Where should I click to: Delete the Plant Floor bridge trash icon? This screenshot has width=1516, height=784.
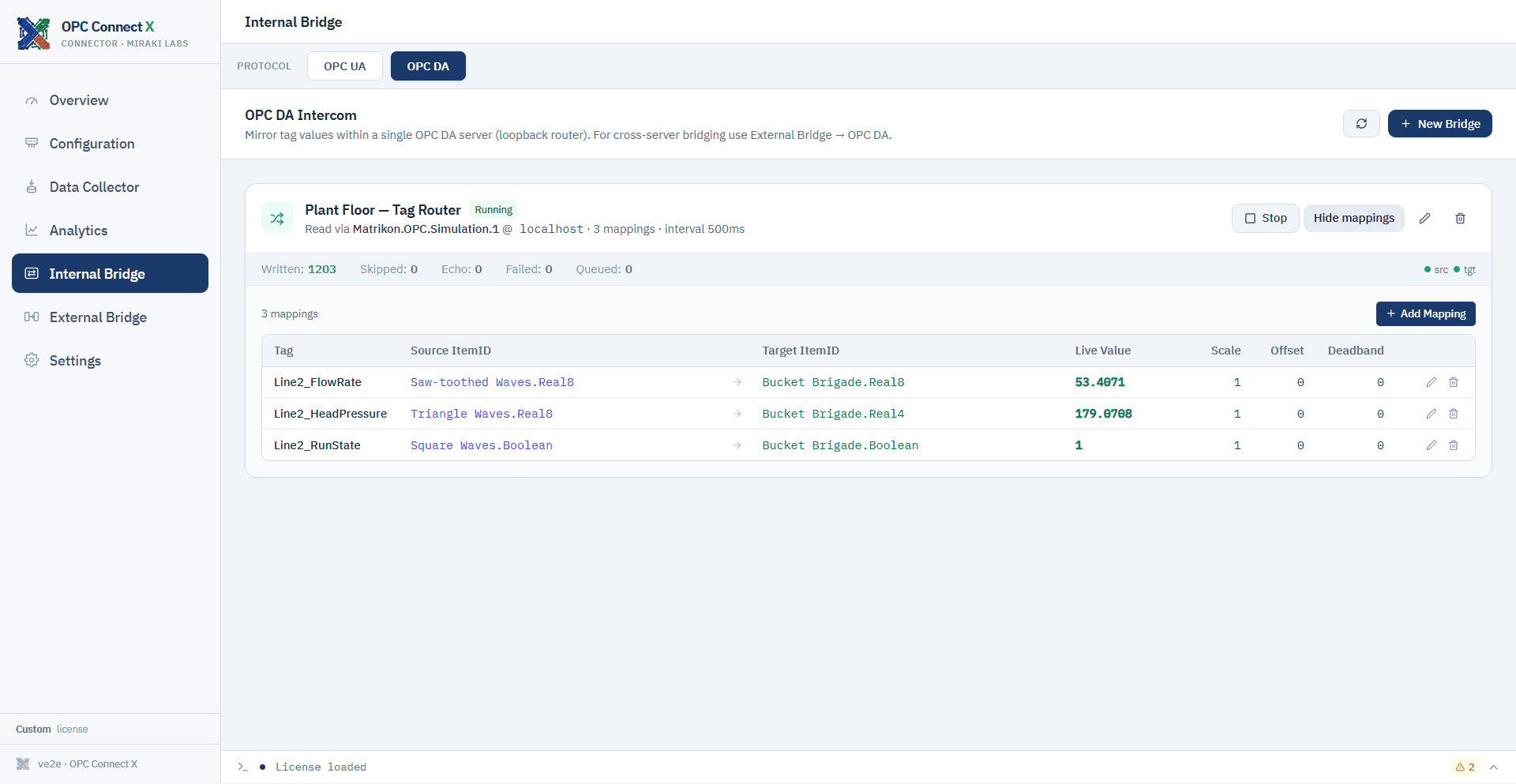click(x=1460, y=218)
